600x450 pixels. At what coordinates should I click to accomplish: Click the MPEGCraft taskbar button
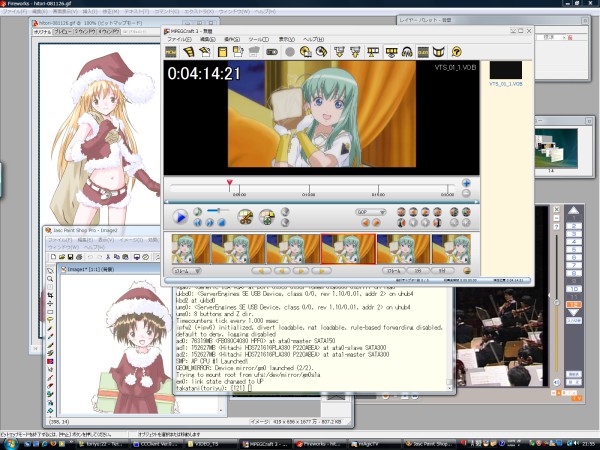[x=266, y=444]
